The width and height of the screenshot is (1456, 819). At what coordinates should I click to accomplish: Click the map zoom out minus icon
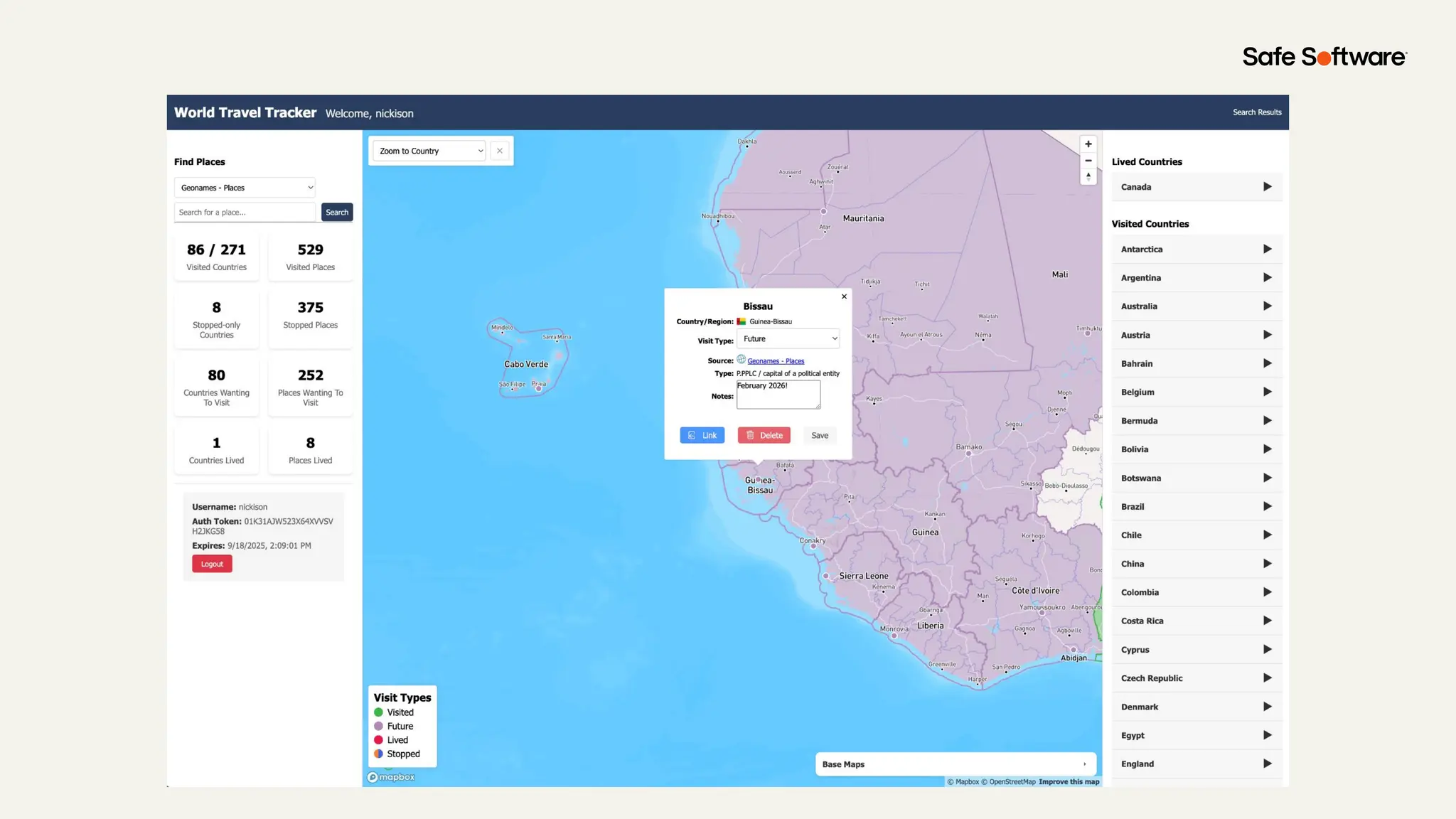coord(1088,161)
